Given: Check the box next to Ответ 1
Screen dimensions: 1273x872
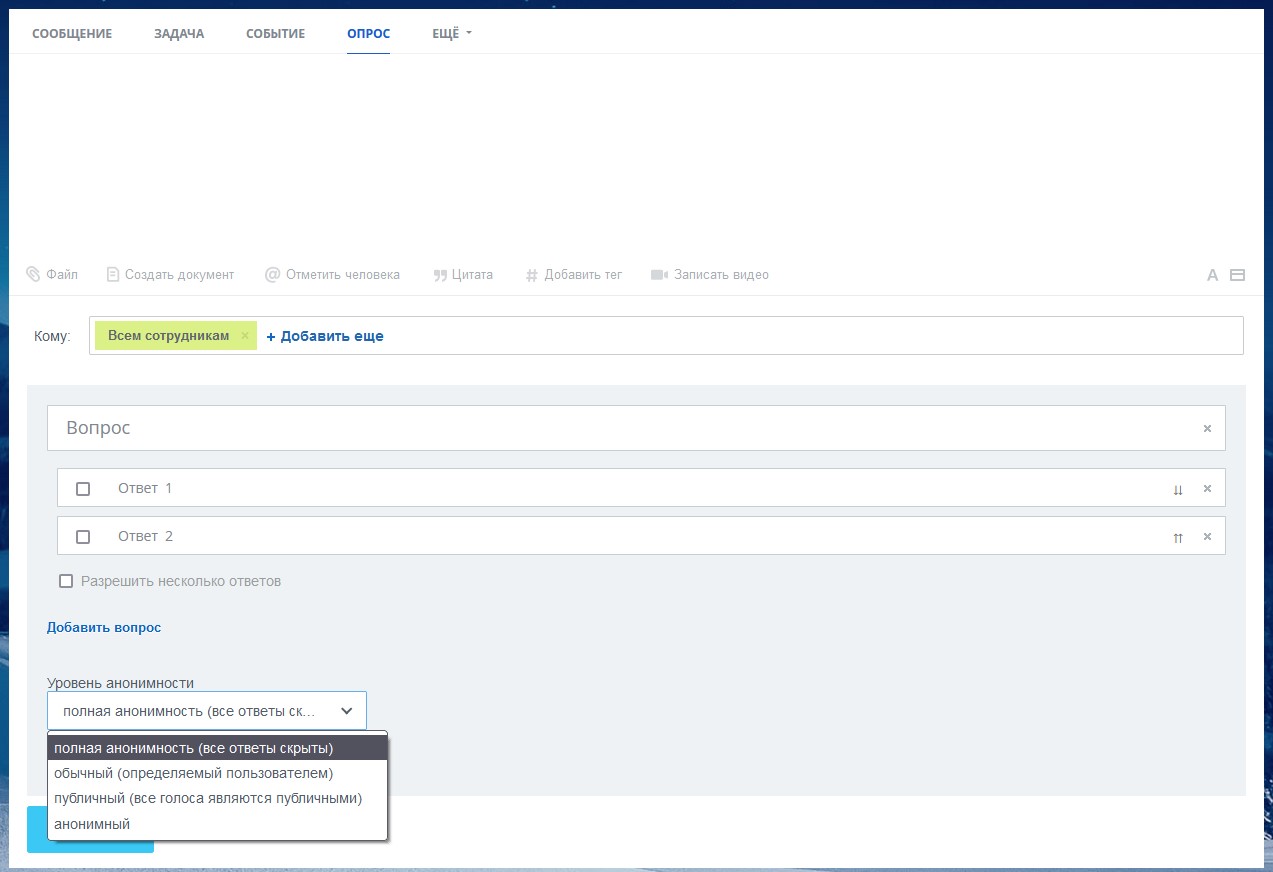Looking at the screenshot, I should coord(83,489).
